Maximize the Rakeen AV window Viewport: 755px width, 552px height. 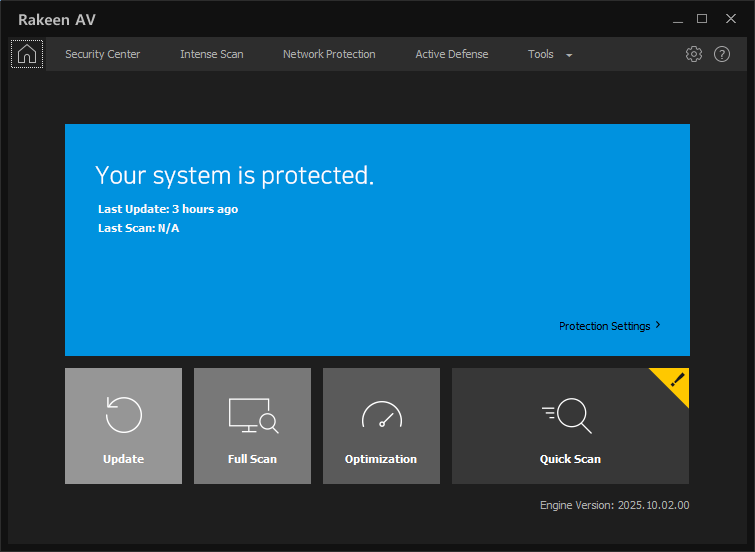702,19
